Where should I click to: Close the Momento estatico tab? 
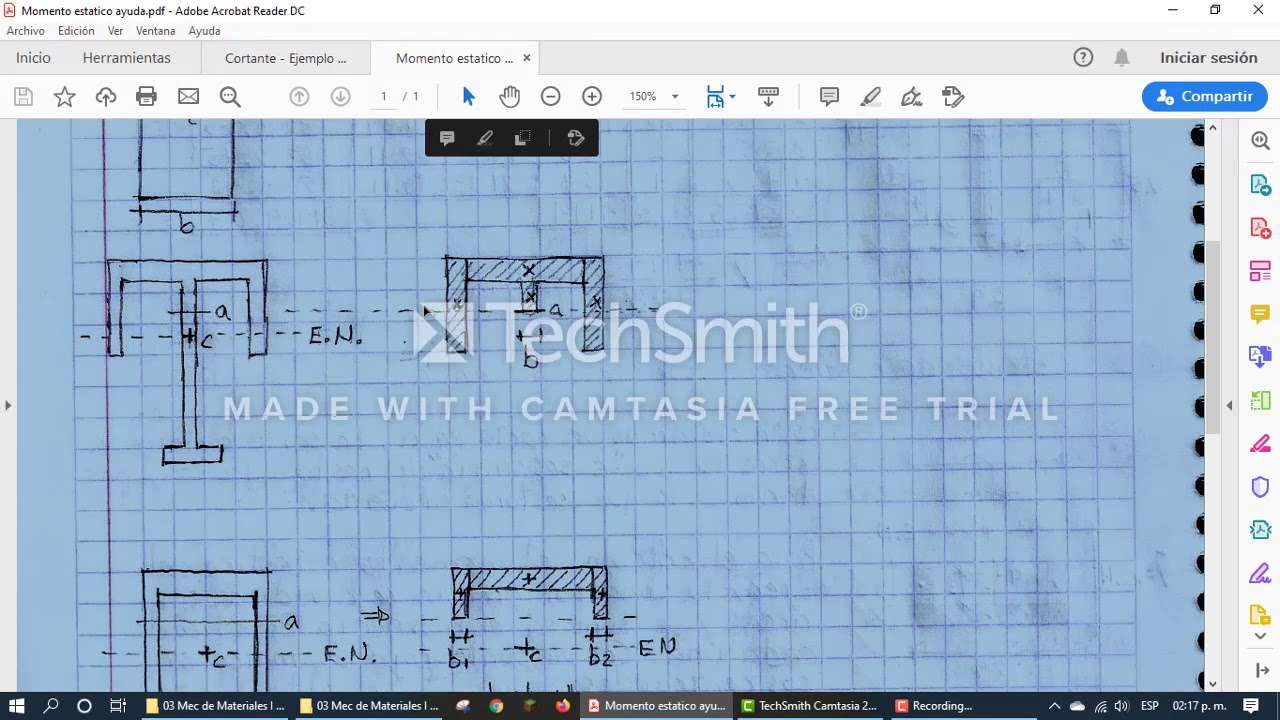point(527,58)
